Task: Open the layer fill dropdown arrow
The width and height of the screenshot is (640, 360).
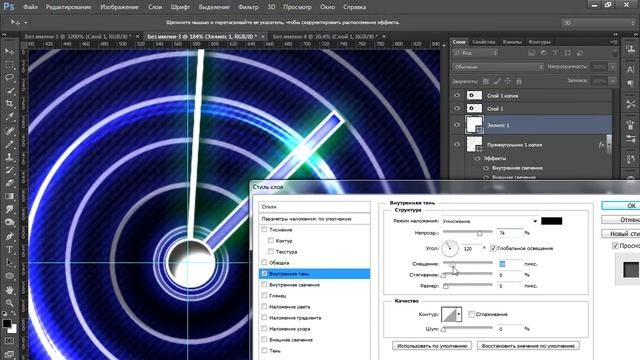Action: click(x=612, y=81)
